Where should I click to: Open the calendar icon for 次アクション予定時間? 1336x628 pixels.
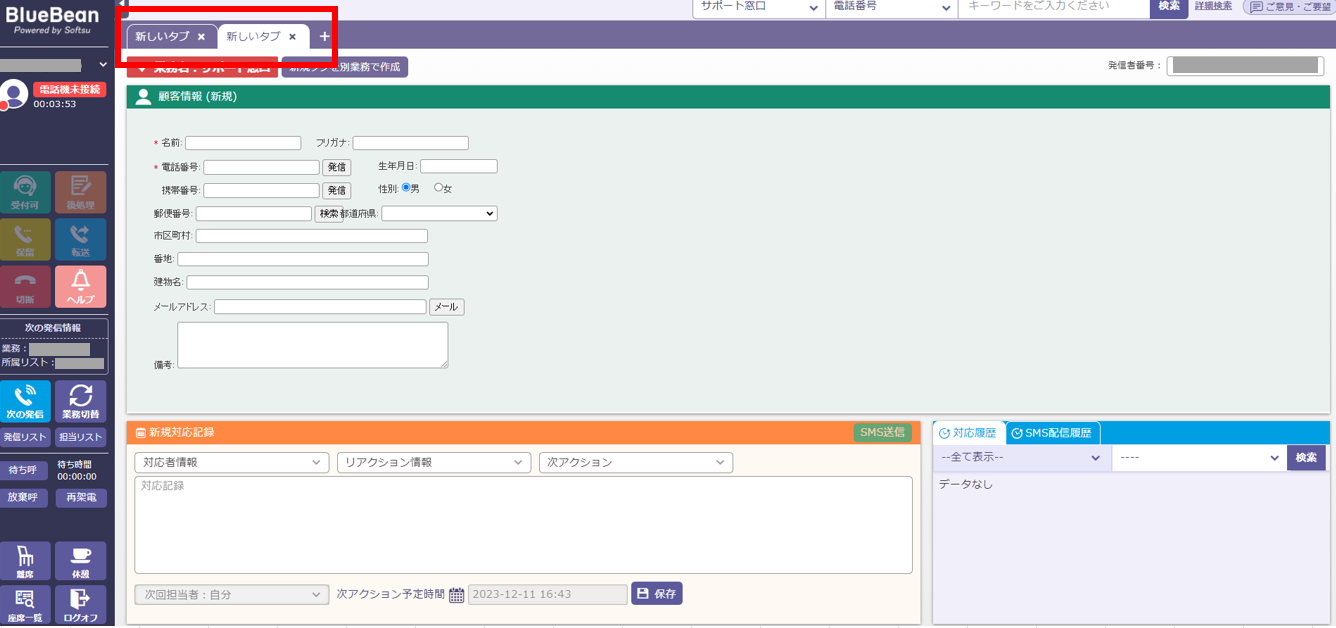tap(456, 595)
